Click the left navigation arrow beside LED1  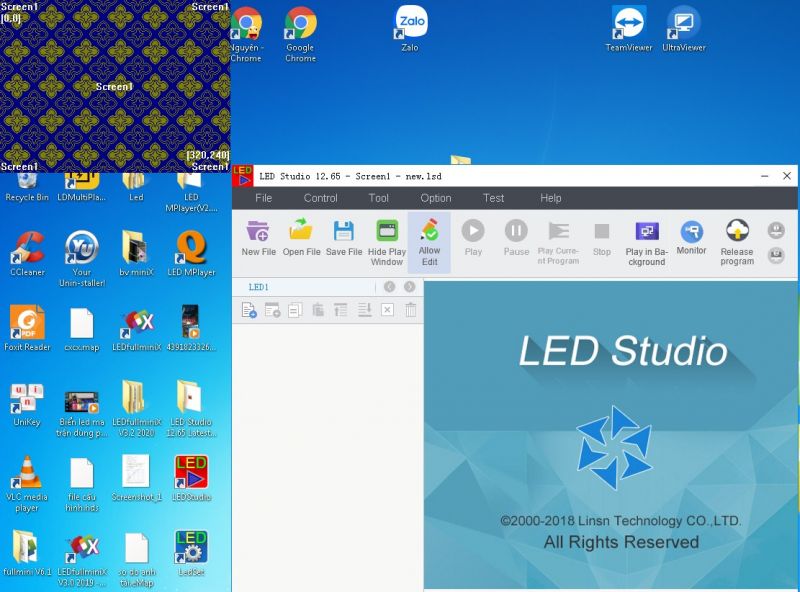click(388, 287)
